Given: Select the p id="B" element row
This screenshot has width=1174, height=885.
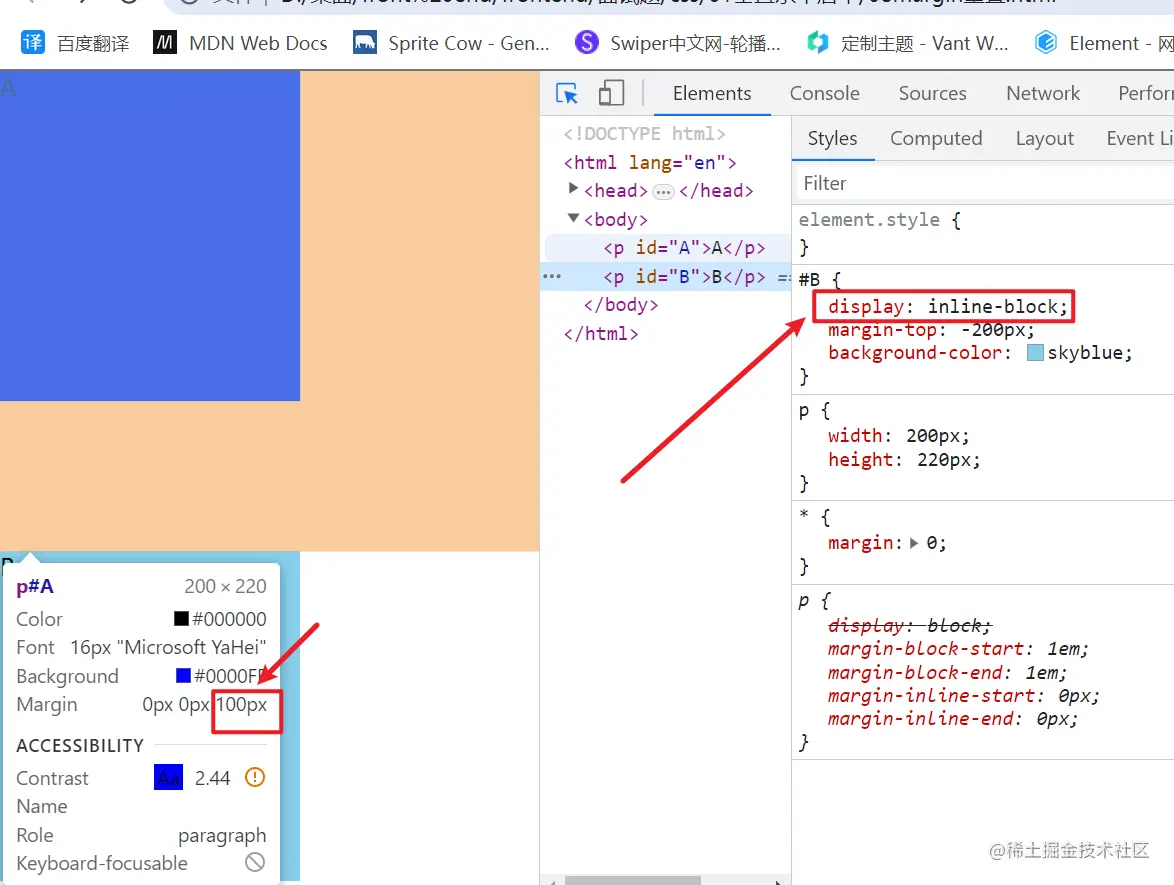Looking at the screenshot, I should (x=666, y=276).
